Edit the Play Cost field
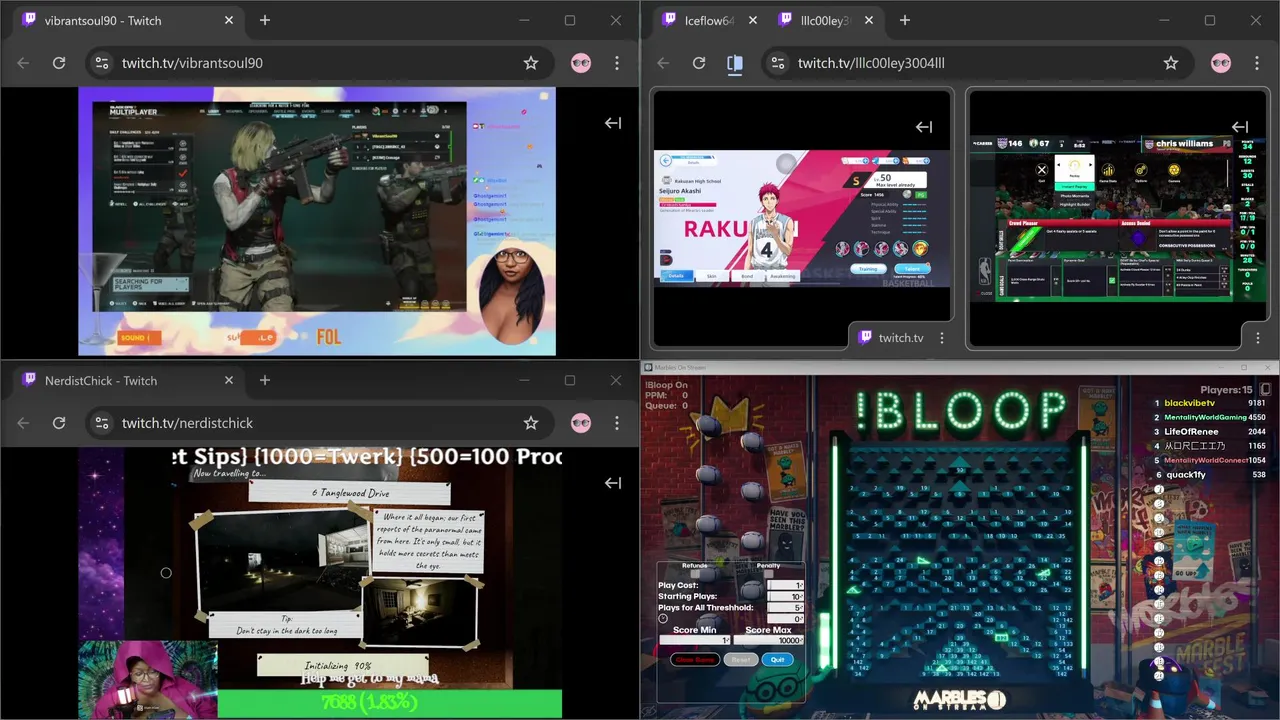This screenshot has height=720, width=1280. click(785, 585)
